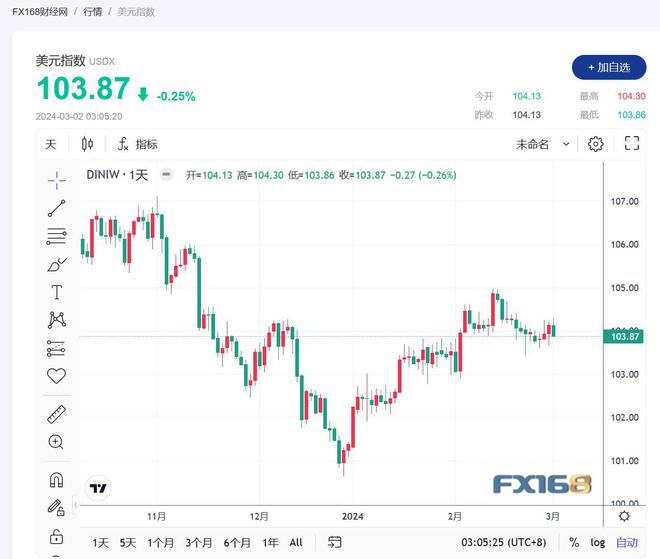Toggle percent scale button

(x=574, y=542)
